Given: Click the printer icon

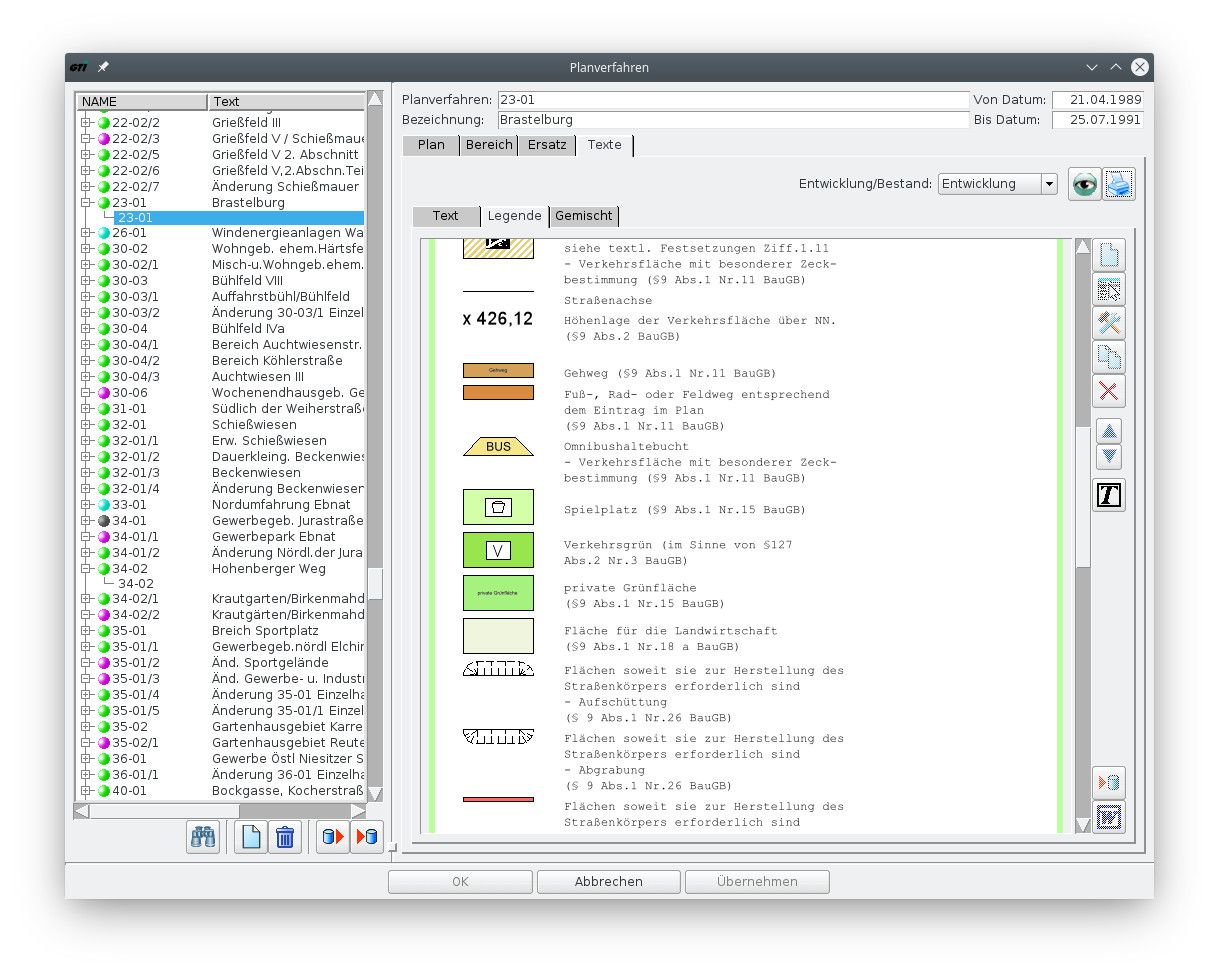Looking at the screenshot, I should click(x=1118, y=184).
